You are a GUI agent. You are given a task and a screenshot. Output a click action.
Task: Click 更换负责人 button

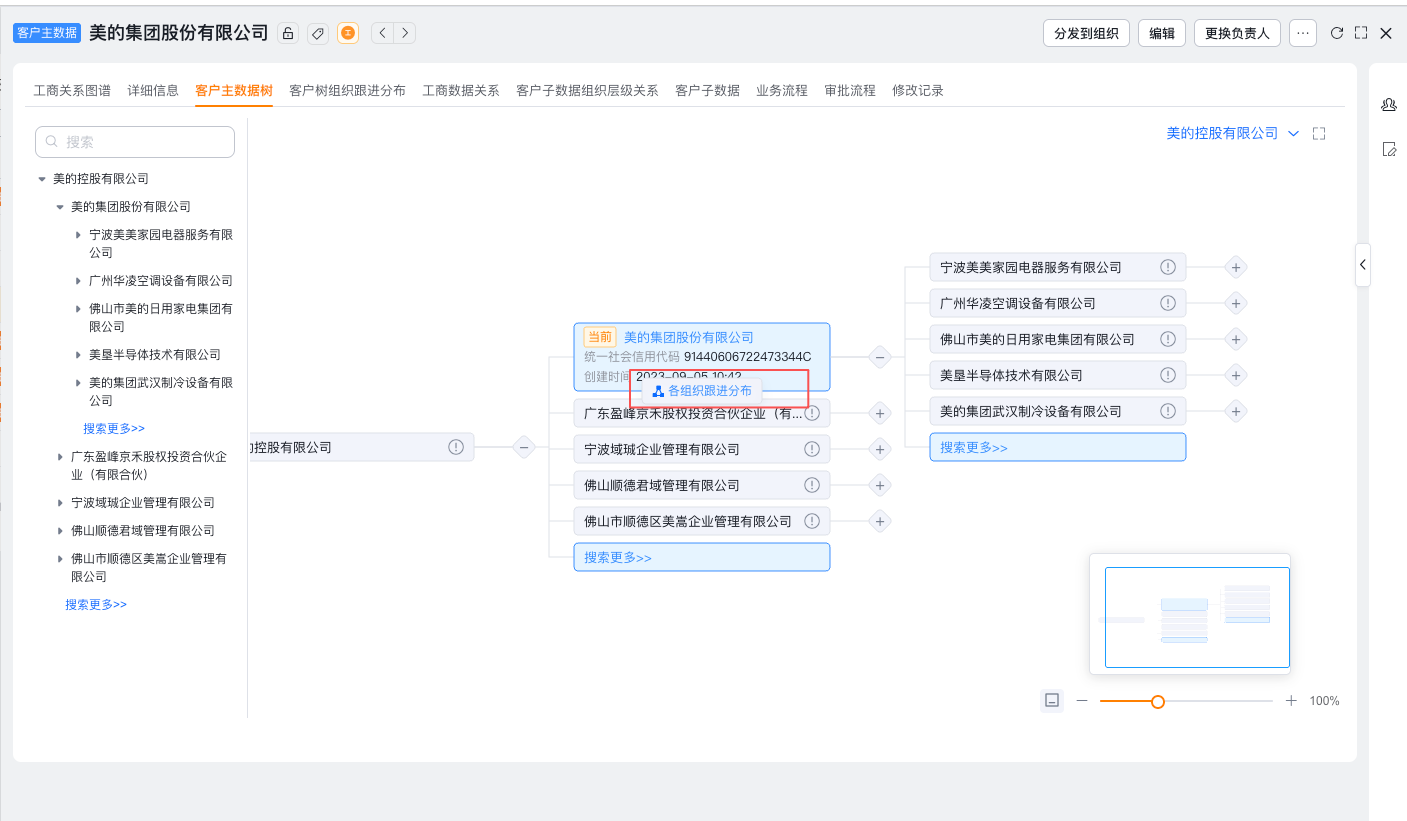coord(1237,33)
